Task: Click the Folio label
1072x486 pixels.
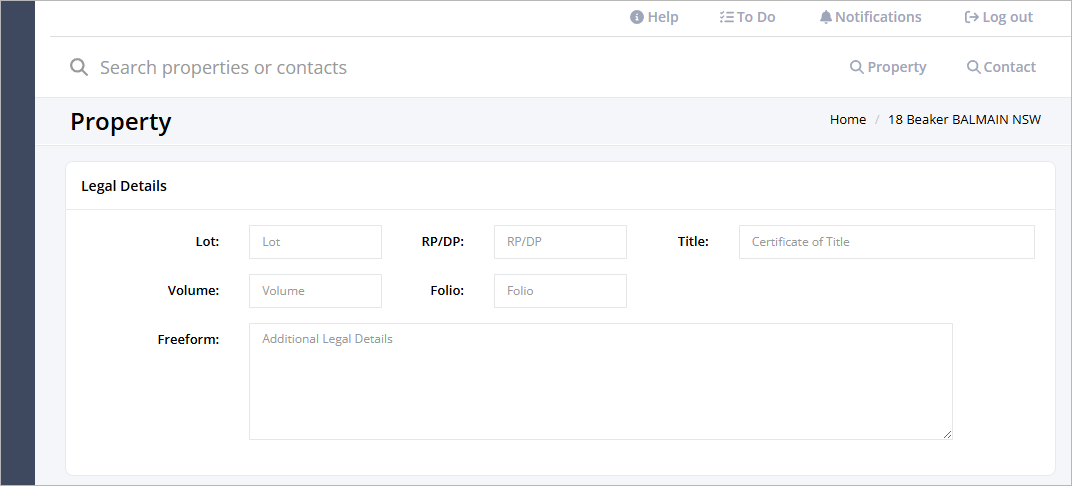Action: [447, 291]
